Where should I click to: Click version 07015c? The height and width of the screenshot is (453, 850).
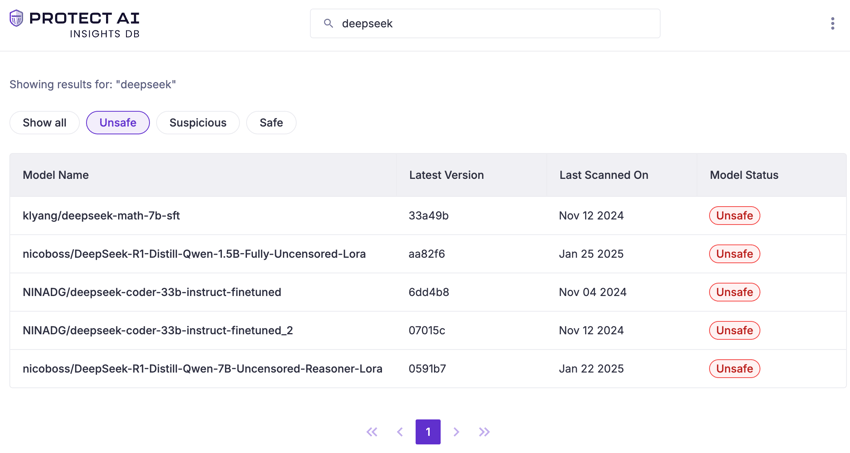click(427, 330)
